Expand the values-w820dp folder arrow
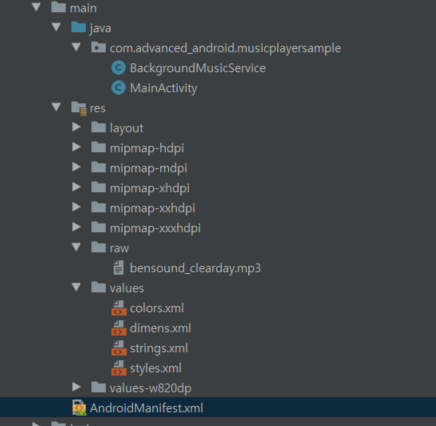This screenshot has width=436, height=426. click(76, 387)
